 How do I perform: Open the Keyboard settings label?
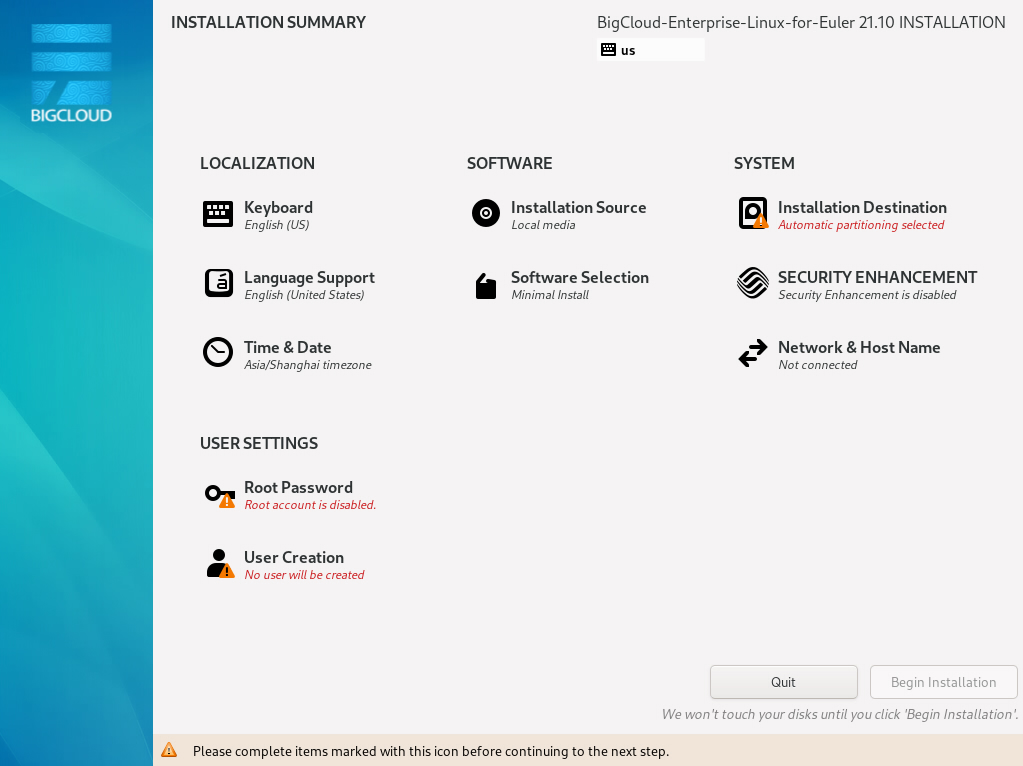pos(278,207)
